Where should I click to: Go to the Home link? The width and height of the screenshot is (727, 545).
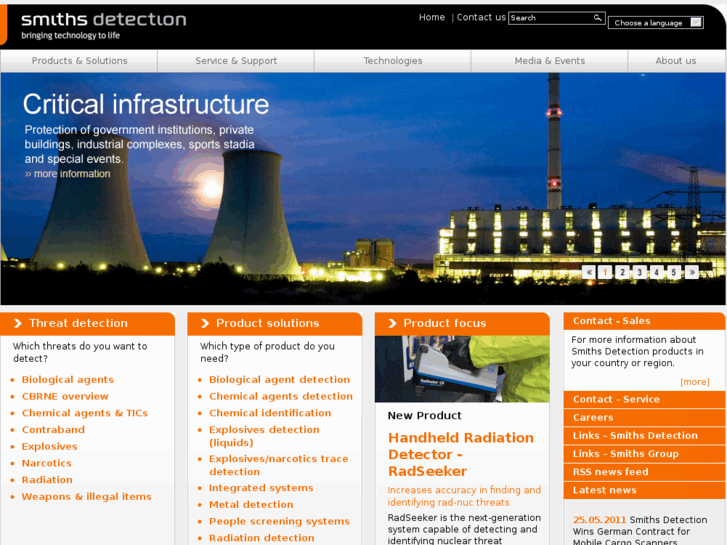(432, 17)
